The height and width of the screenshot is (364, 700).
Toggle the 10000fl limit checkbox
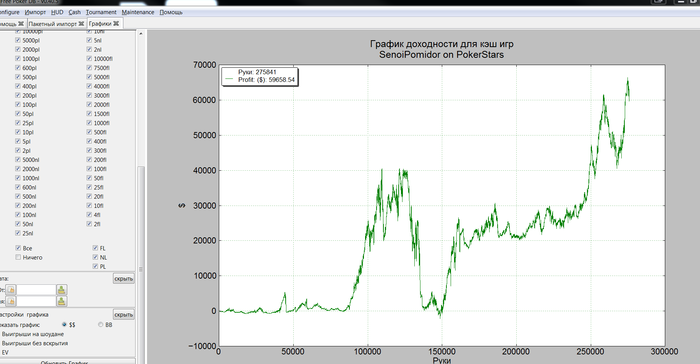coord(89,59)
